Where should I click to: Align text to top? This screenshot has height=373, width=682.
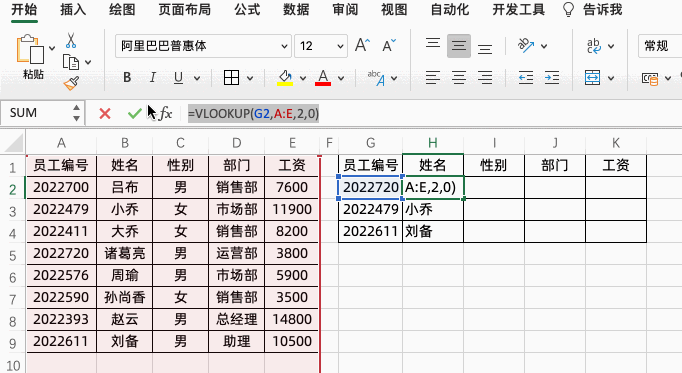click(433, 43)
